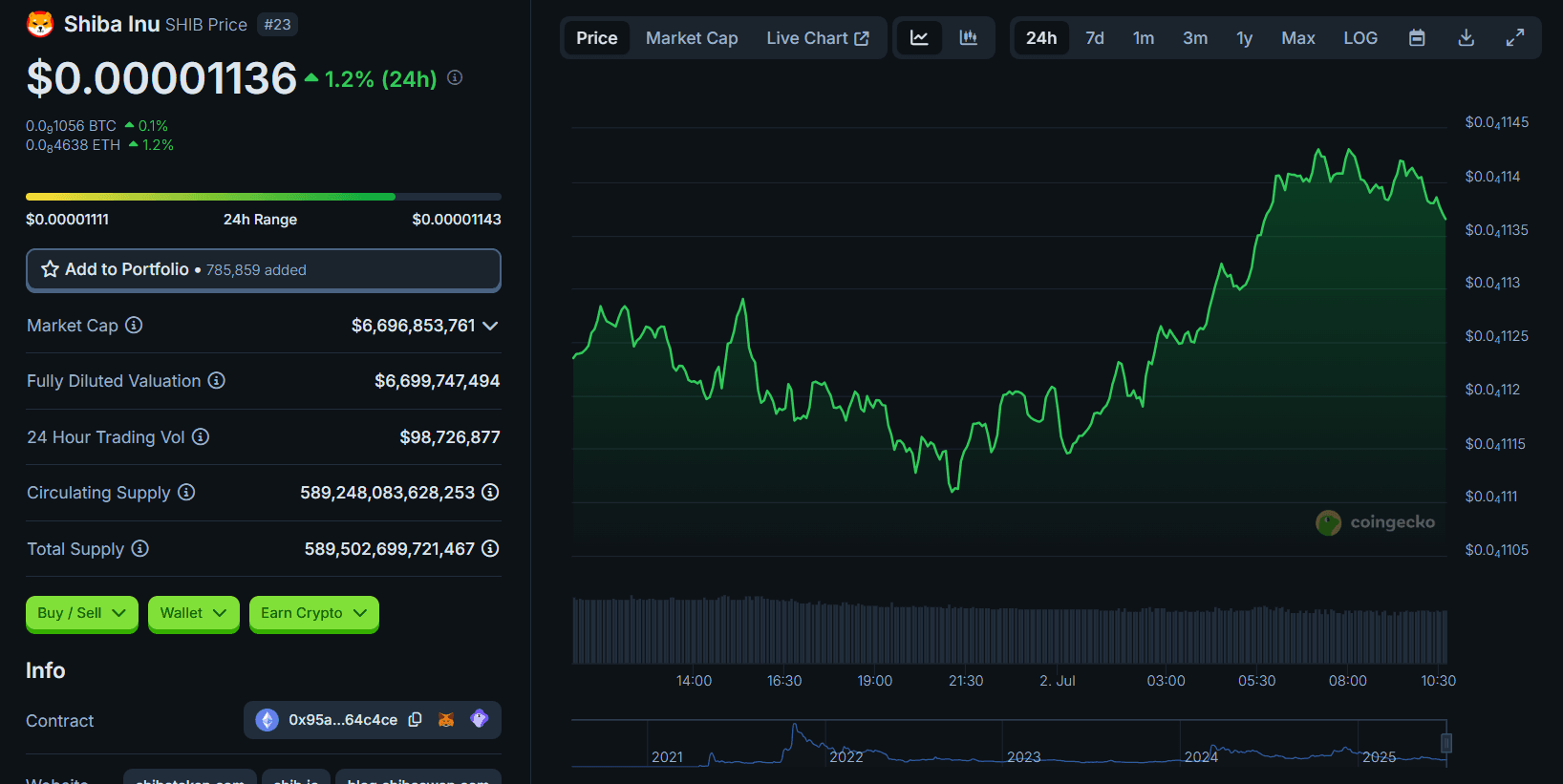Click the fully diluted value $6,699,747,494
The width and height of the screenshot is (1563, 784).
click(x=438, y=381)
